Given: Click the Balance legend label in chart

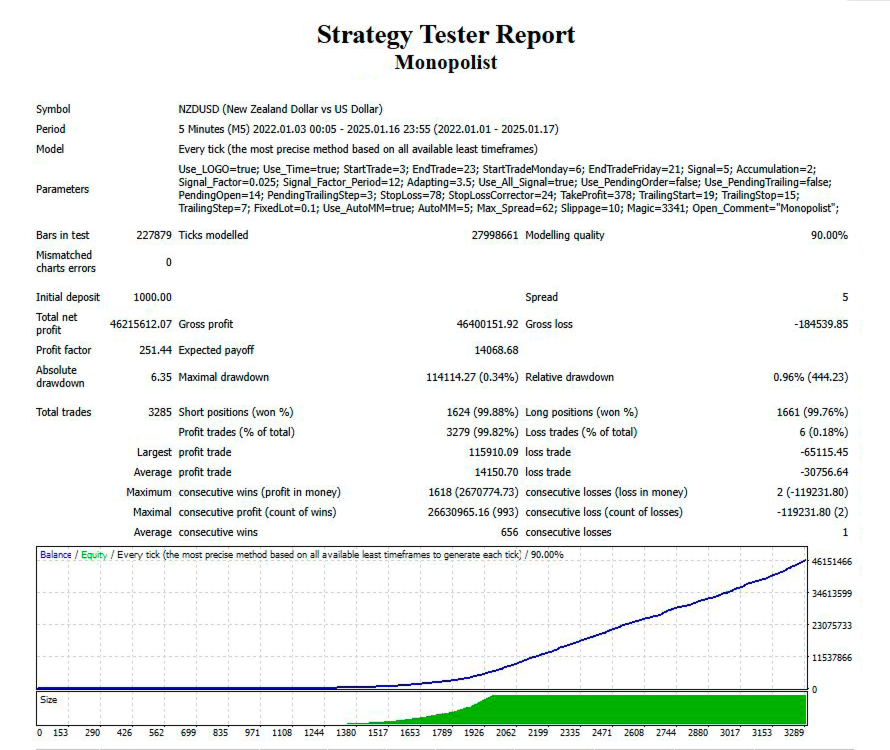Looking at the screenshot, I should click(x=56, y=555).
